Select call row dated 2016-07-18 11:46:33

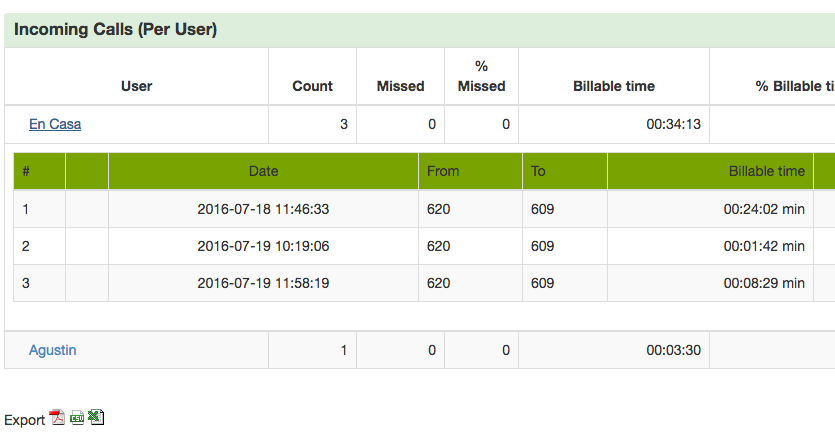point(424,209)
